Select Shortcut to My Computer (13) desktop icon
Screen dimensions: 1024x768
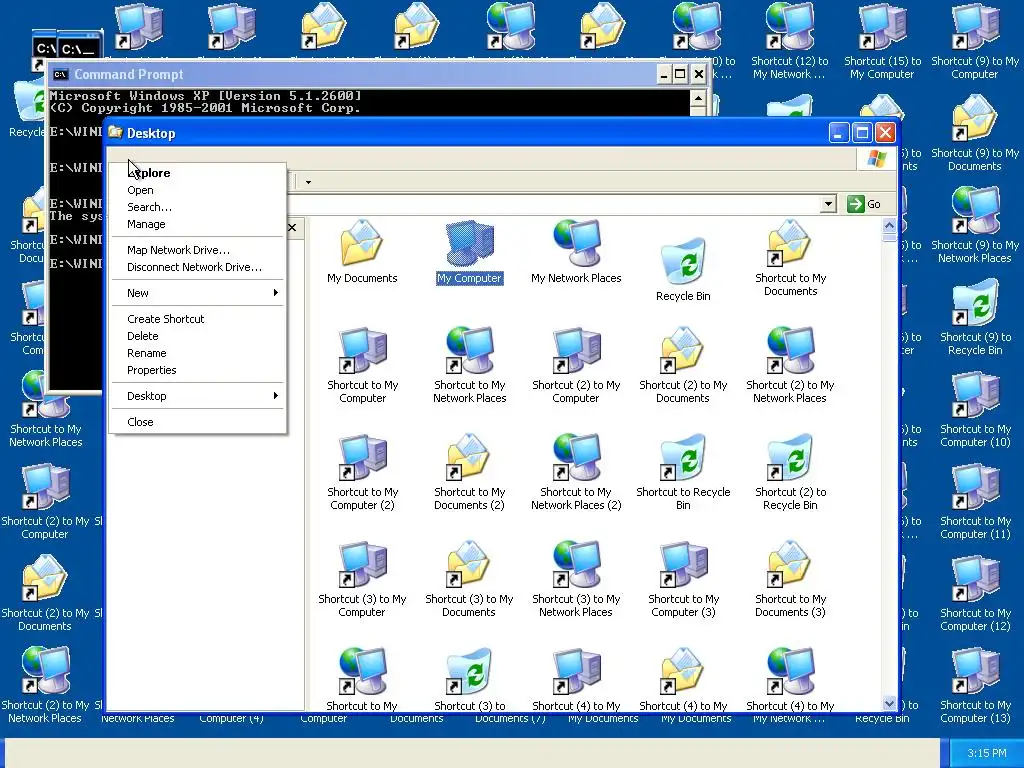point(975,686)
